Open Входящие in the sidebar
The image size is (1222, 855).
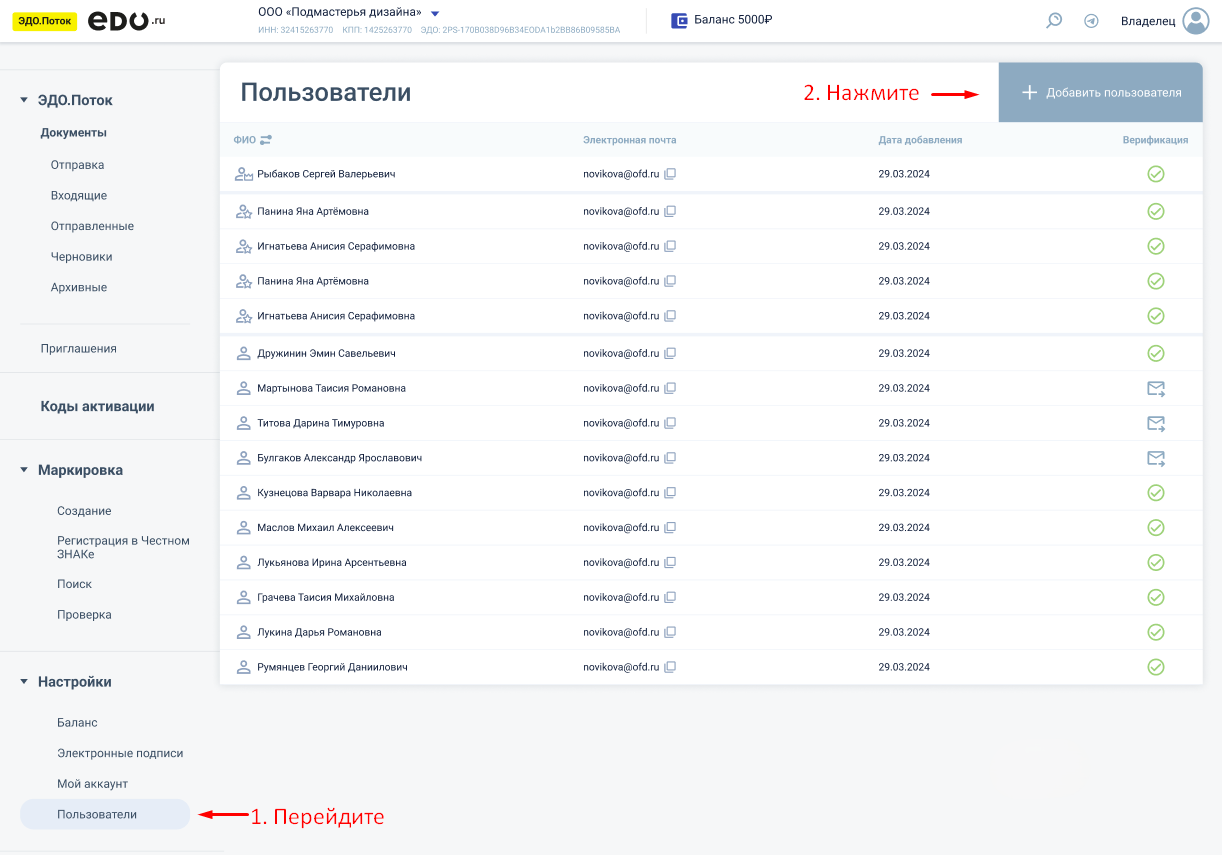[x=79, y=196]
